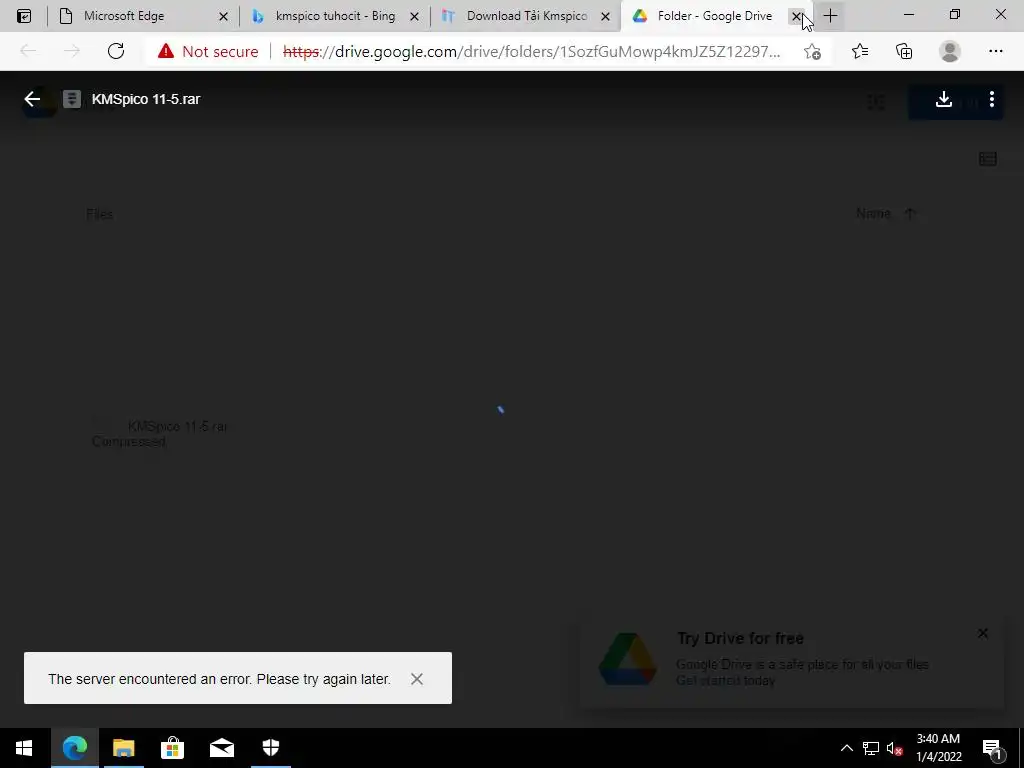1024x768 pixels.
Task: Add this page to favorites
Action: (x=812, y=51)
